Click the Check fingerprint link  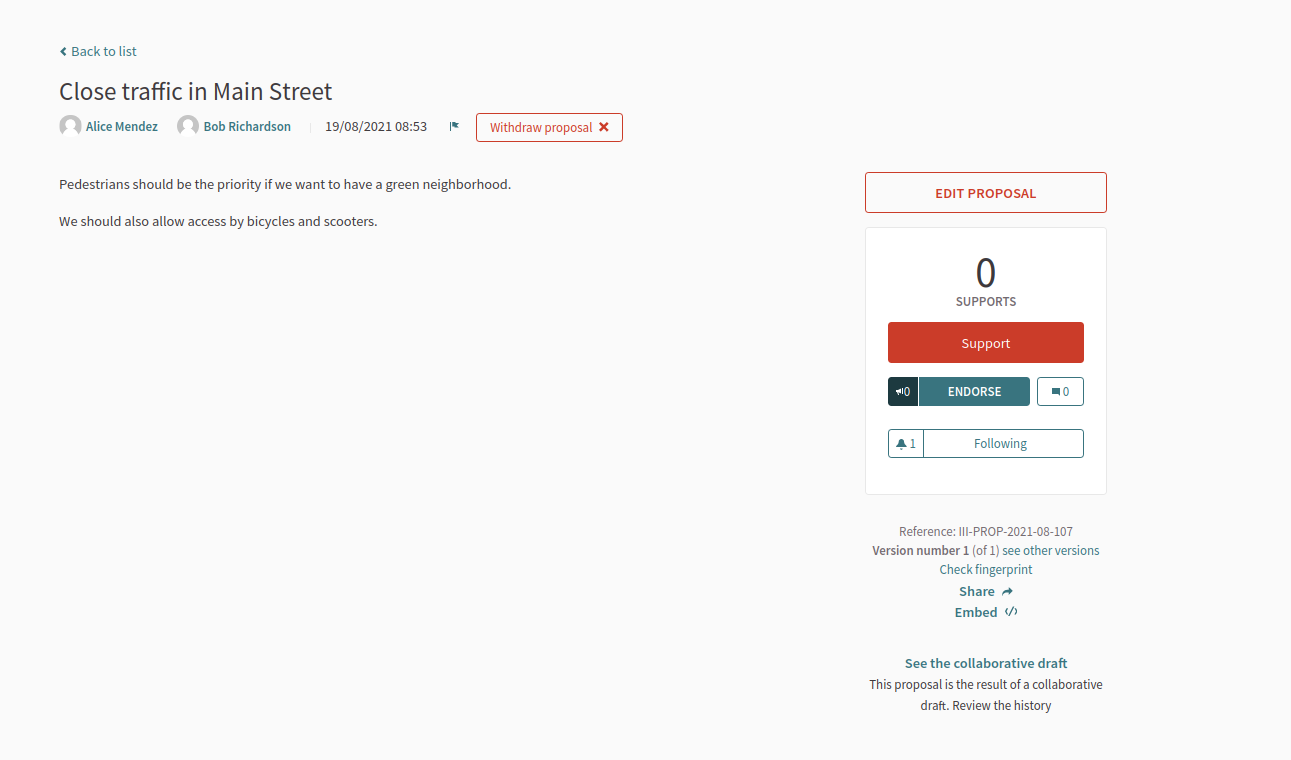coord(986,569)
